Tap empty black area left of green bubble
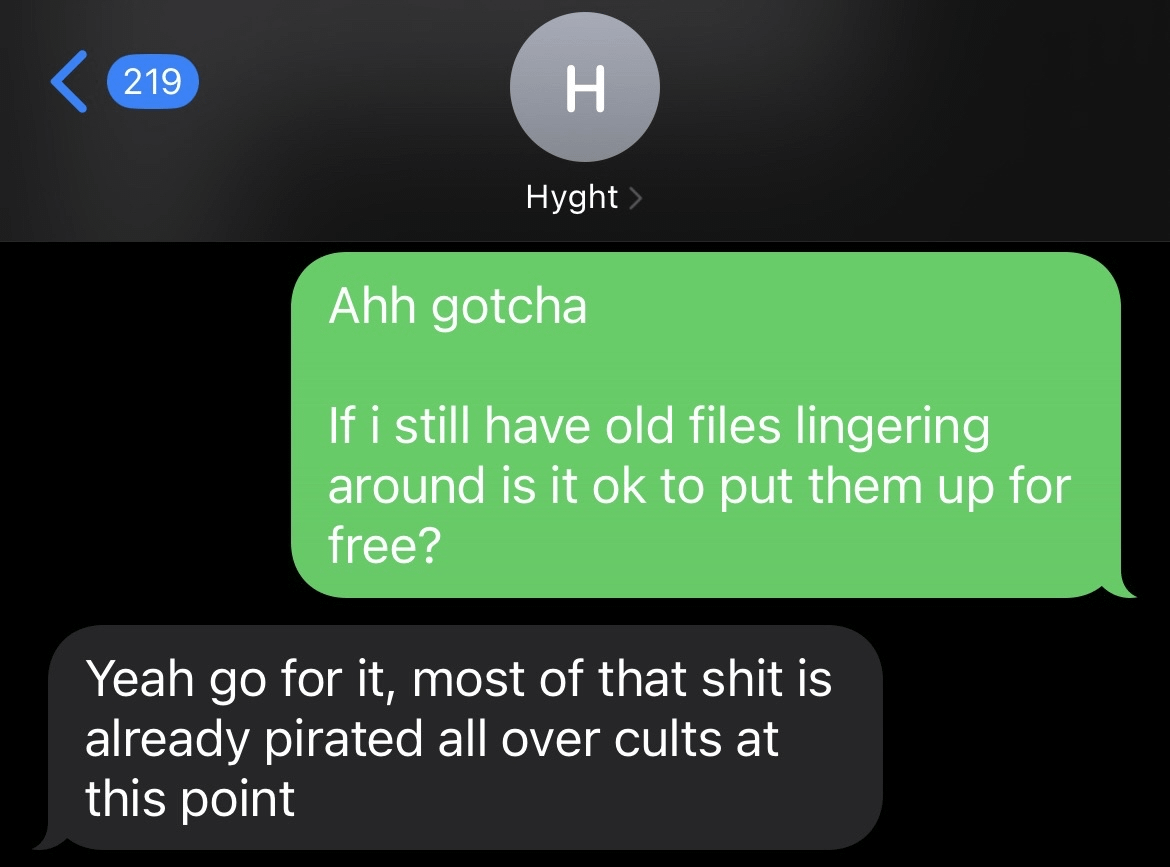The height and width of the screenshot is (867, 1170). pos(146,425)
